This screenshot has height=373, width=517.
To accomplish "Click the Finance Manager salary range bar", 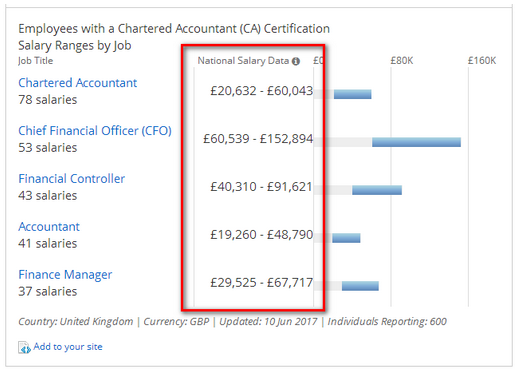I will 360,286.
